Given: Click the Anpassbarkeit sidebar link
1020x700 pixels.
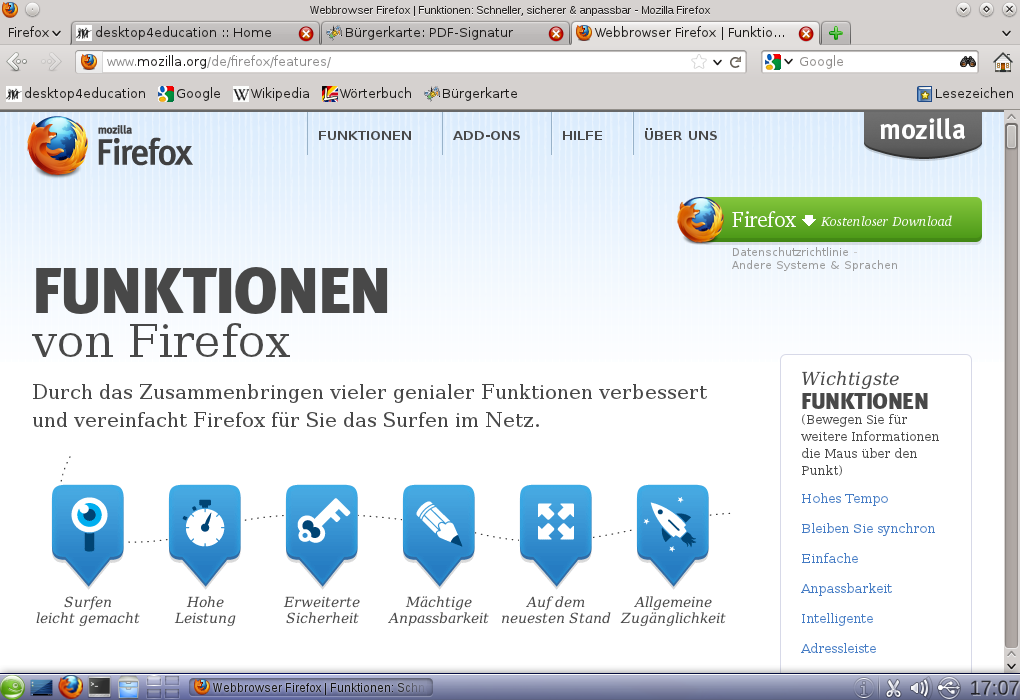Looking at the screenshot, I should (846, 588).
